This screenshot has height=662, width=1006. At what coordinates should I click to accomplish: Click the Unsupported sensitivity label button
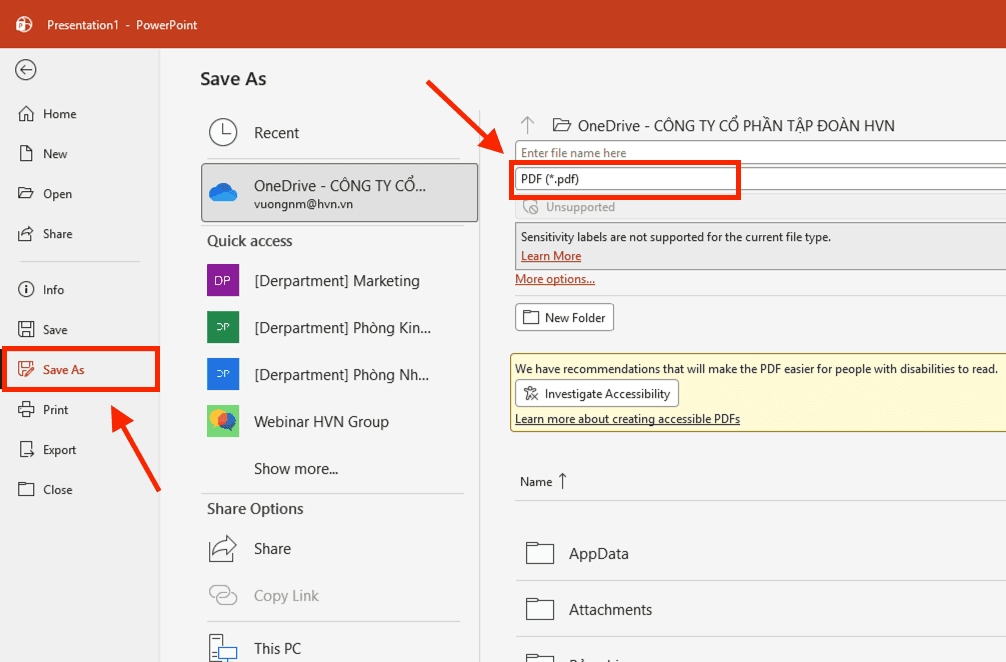pos(760,207)
